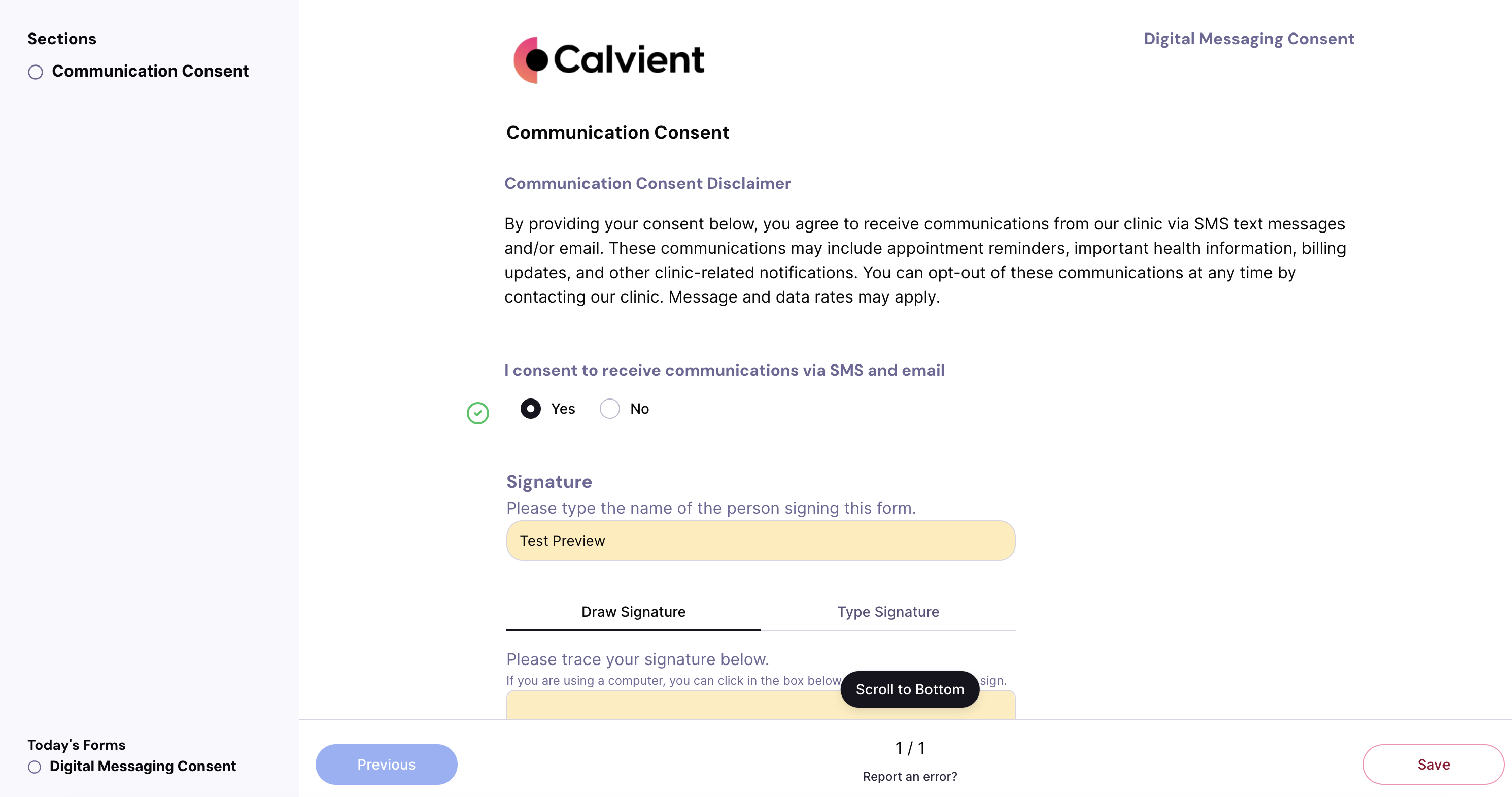1512x797 pixels.
Task: Switch to the Type Signature tab
Action: 888,612
